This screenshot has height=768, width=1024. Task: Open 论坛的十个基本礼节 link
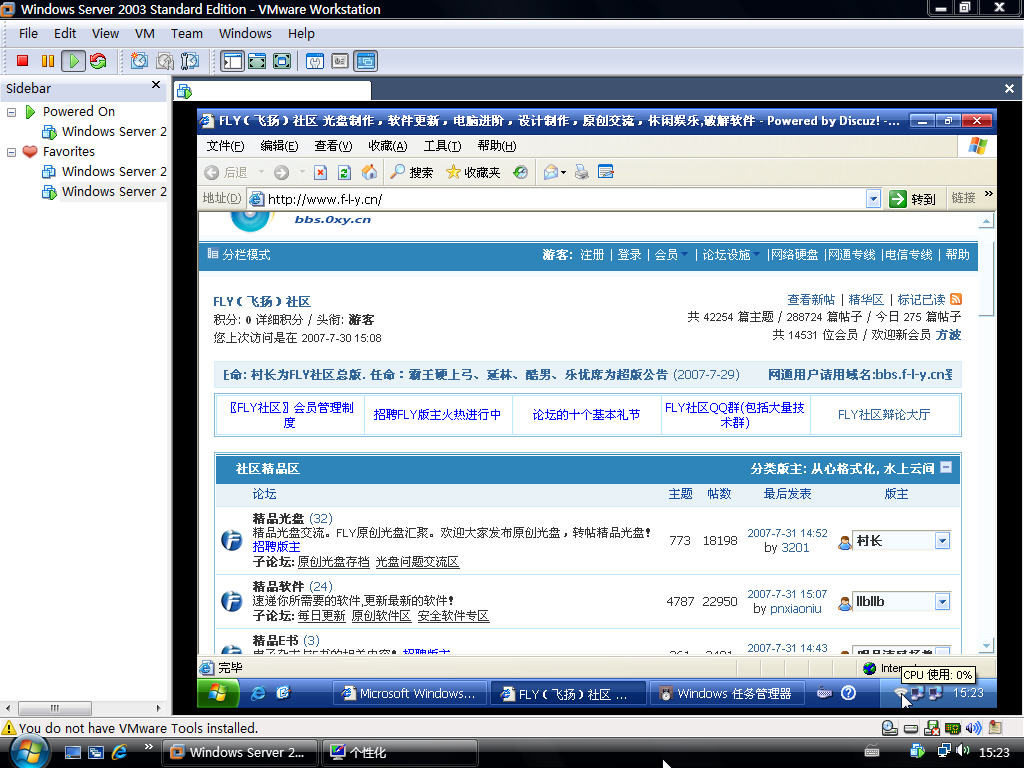(x=586, y=415)
